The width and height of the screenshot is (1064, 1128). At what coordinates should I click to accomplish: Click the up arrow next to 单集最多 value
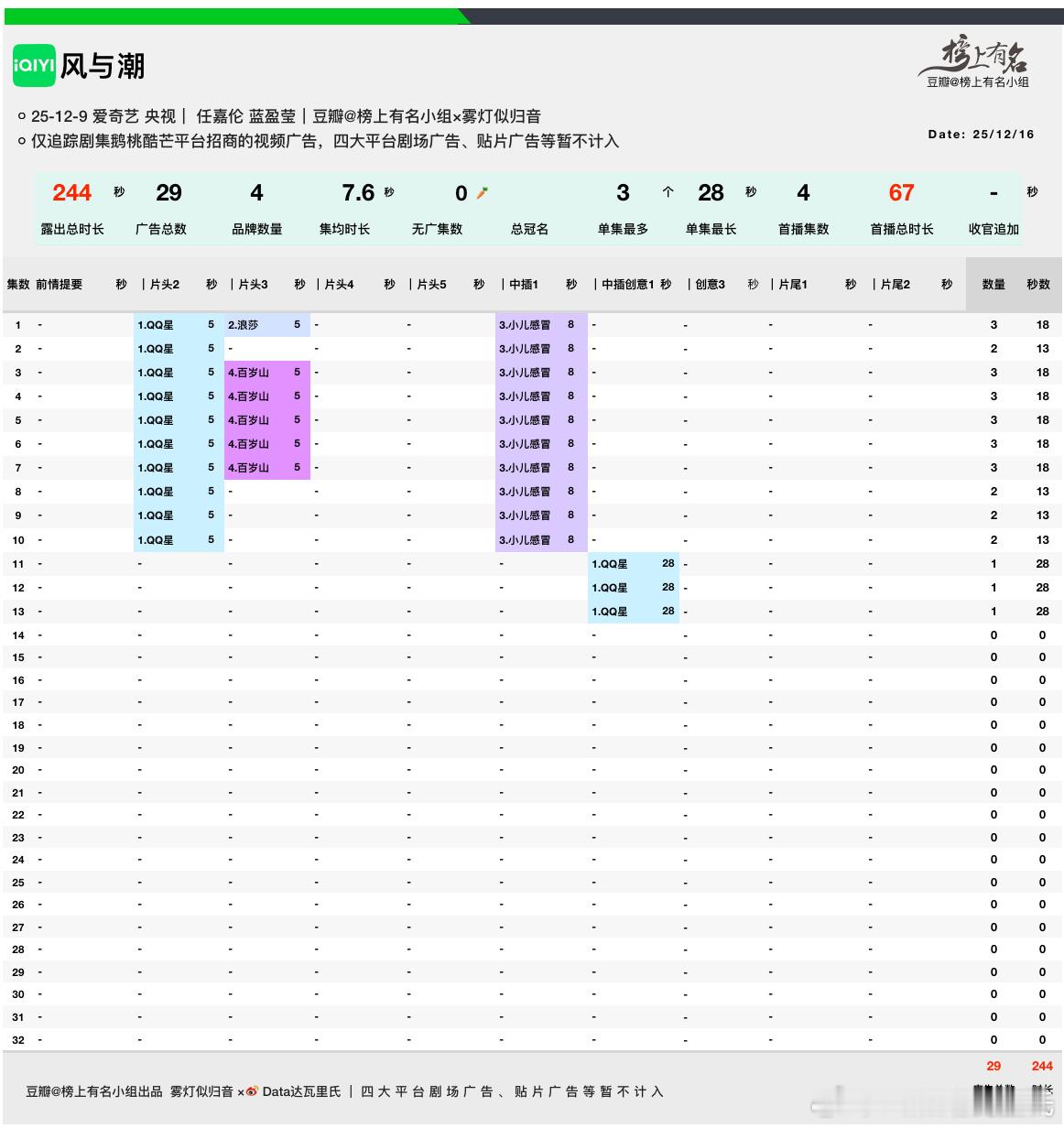point(668,192)
